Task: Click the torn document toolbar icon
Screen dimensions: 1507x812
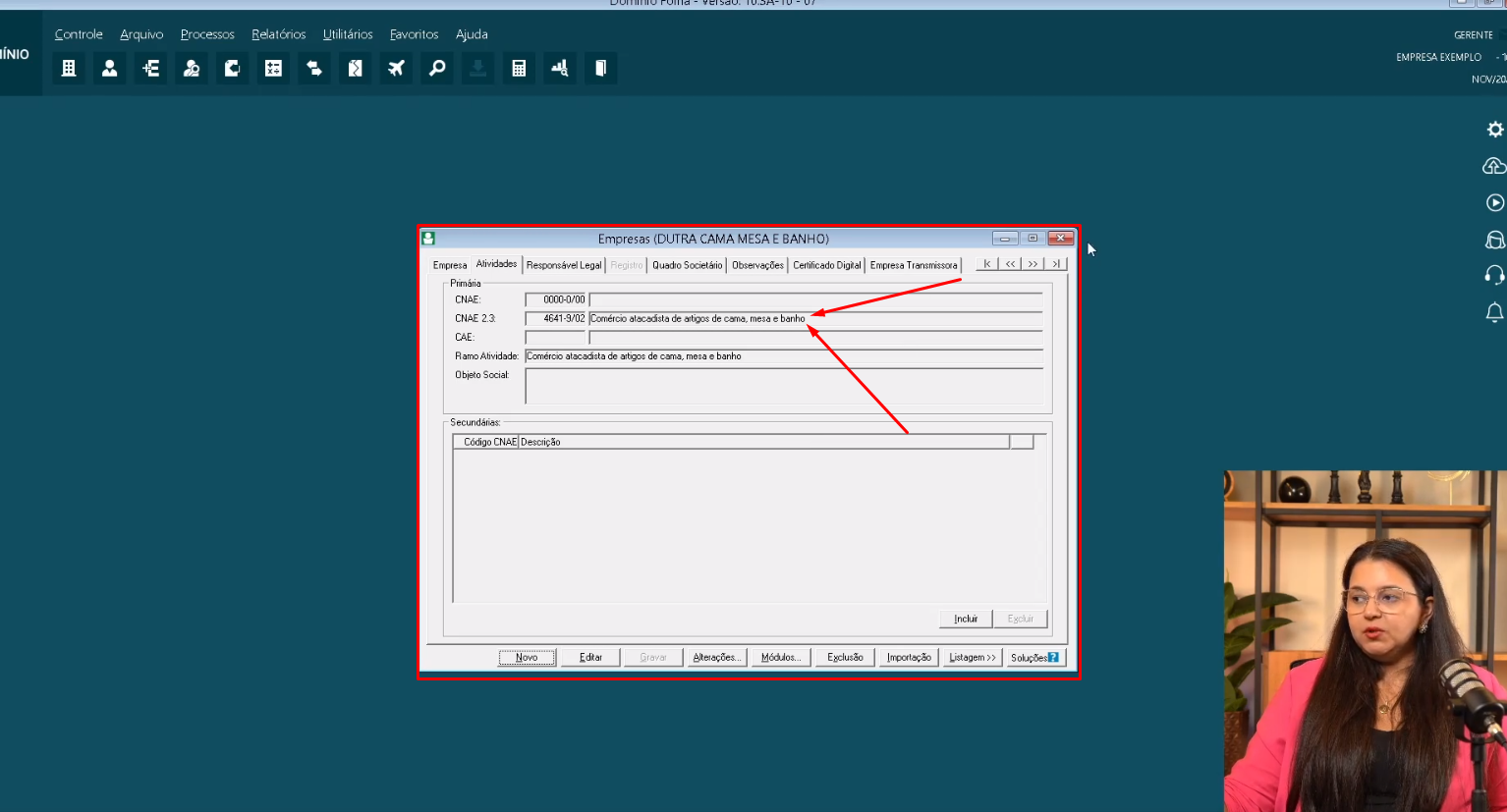Action: click(356, 68)
